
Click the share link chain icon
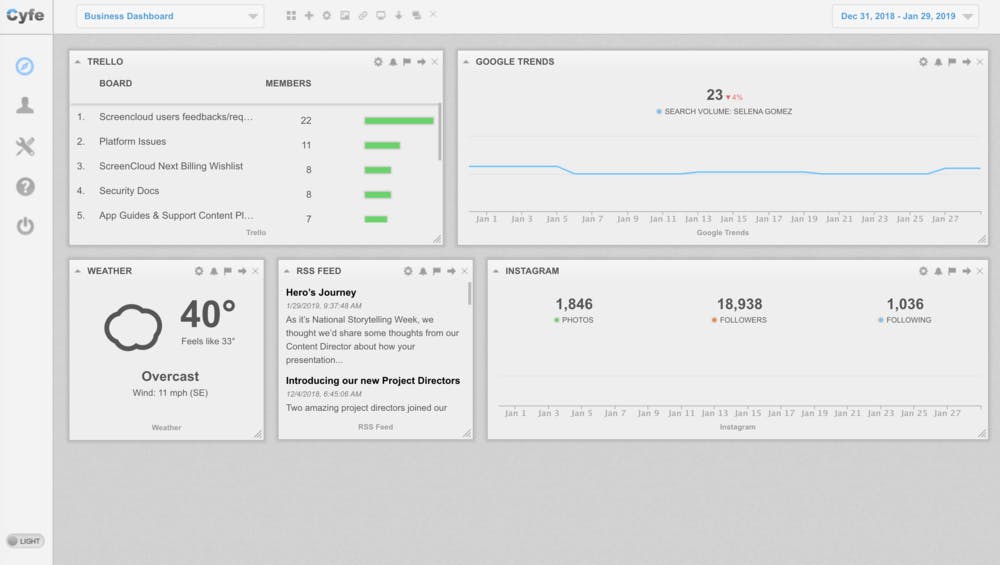tap(362, 15)
